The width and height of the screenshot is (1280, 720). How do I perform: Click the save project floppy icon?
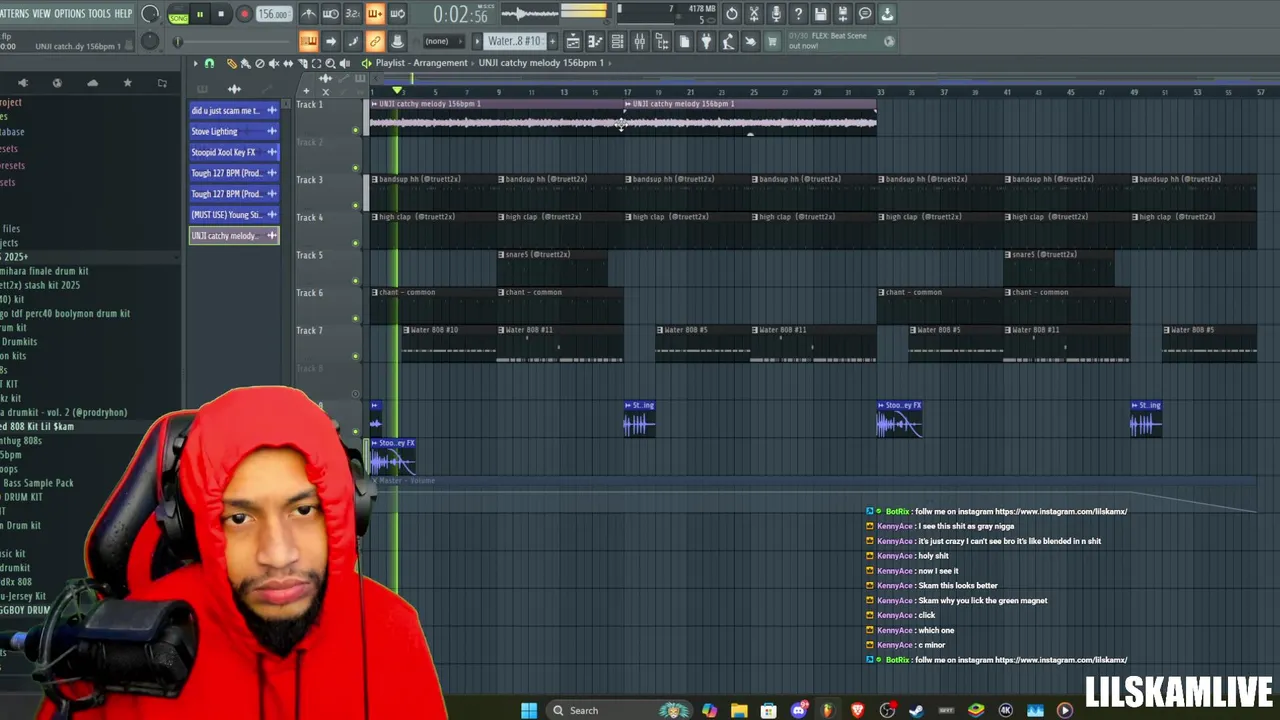click(820, 14)
